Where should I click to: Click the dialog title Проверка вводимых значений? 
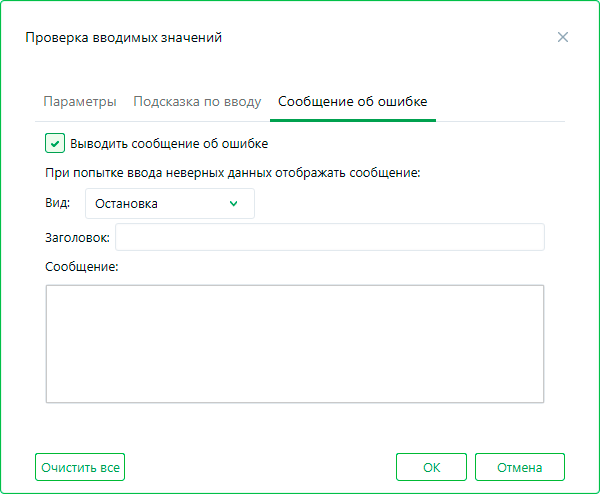pos(122,38)
